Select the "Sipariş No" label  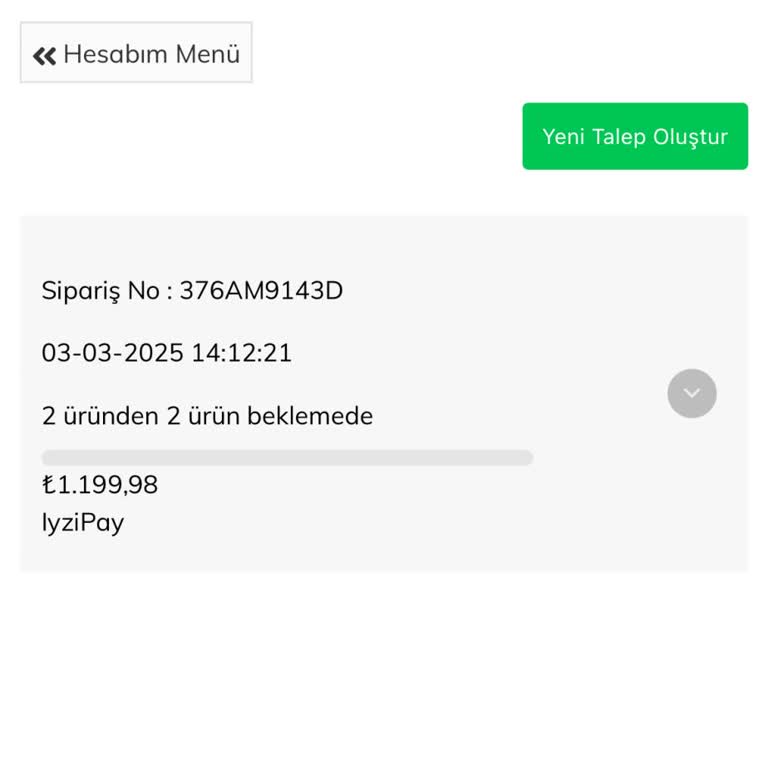click(100, 291)
